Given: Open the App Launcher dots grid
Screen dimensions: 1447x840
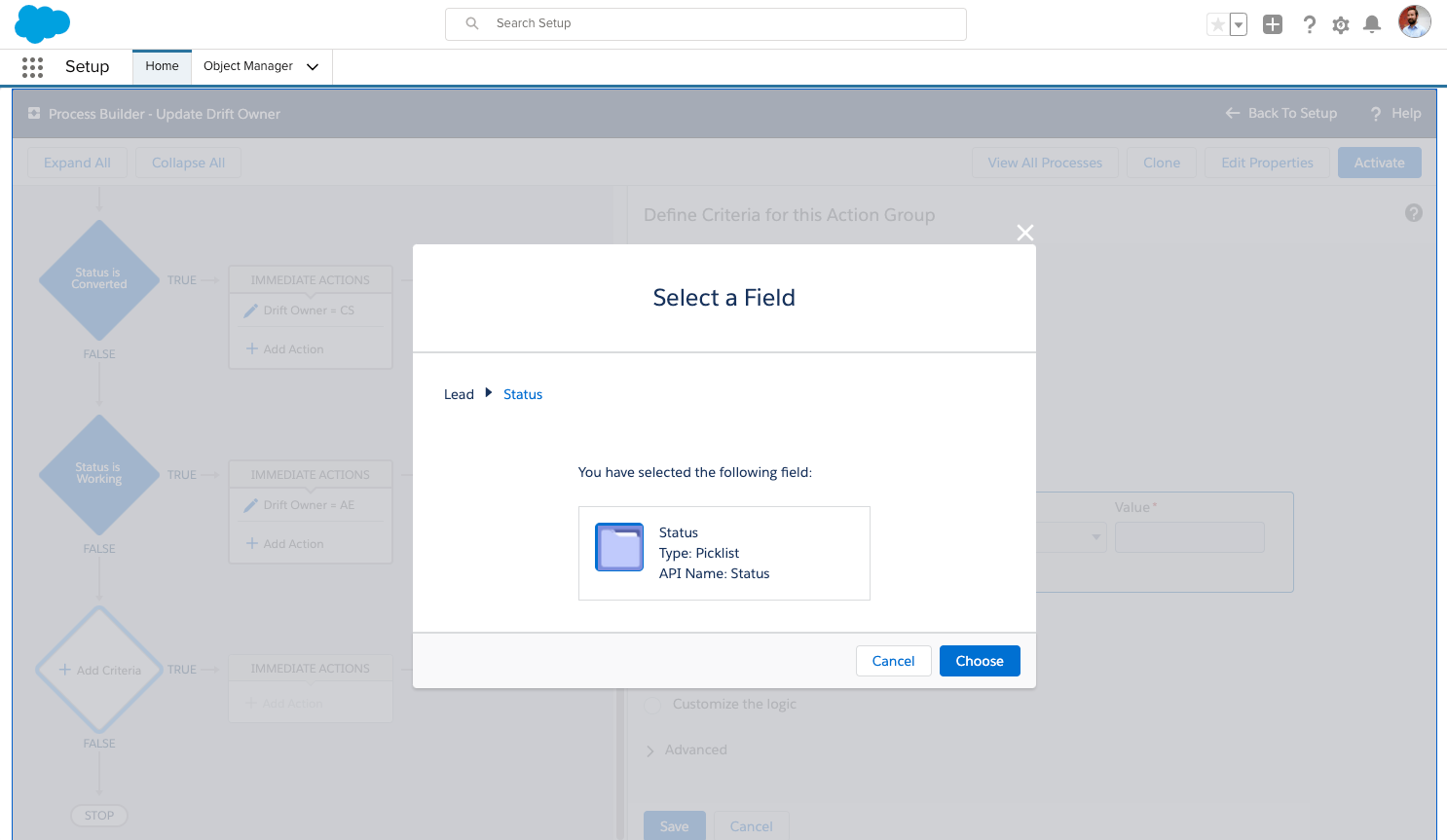Looking at the screenshot, I should (32, 66).
